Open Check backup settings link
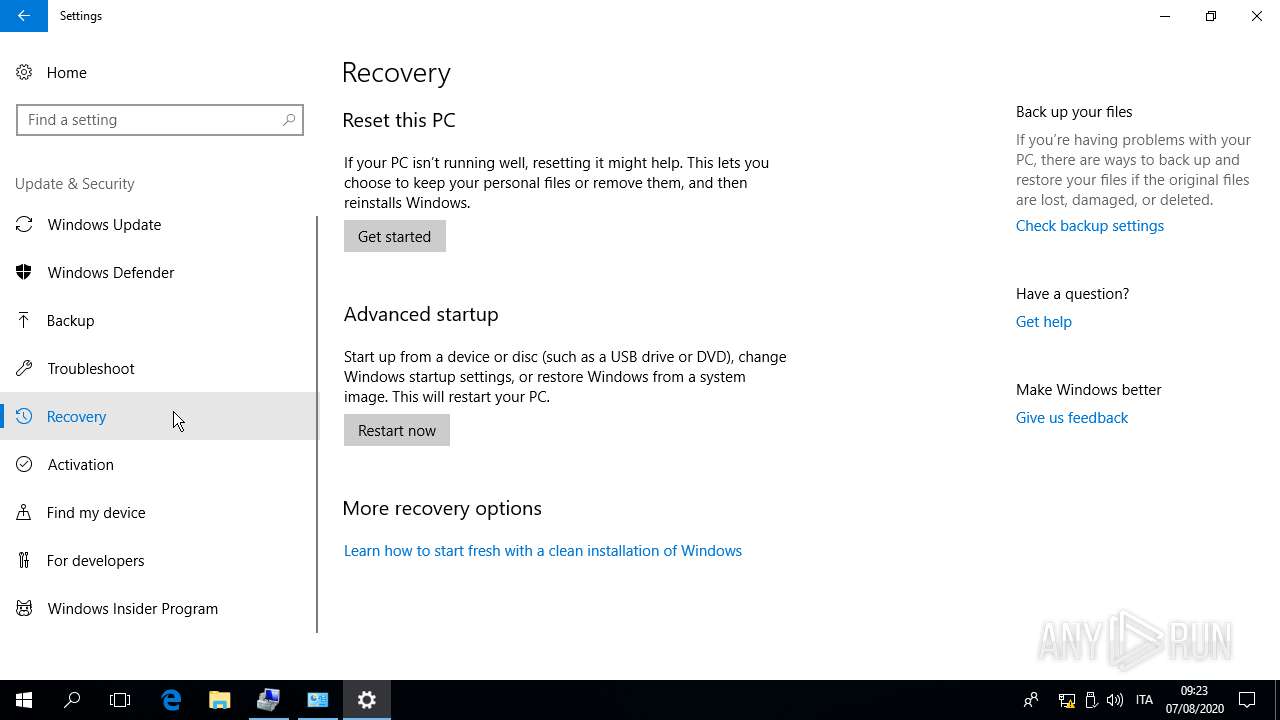1280x720 pixels. [1090, 226]
